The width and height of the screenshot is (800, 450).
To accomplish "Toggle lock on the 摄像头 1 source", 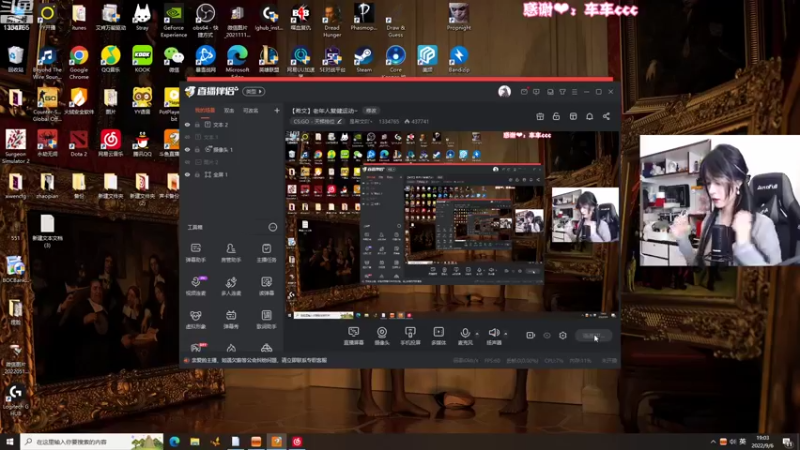I will tap(197, 149).
